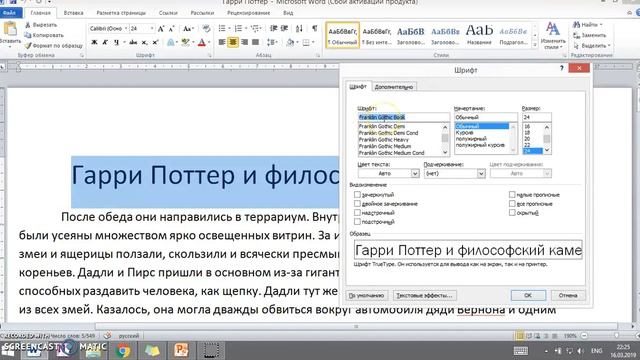
Task: Open the change case (Aa) menu
Action: [187, 29]
